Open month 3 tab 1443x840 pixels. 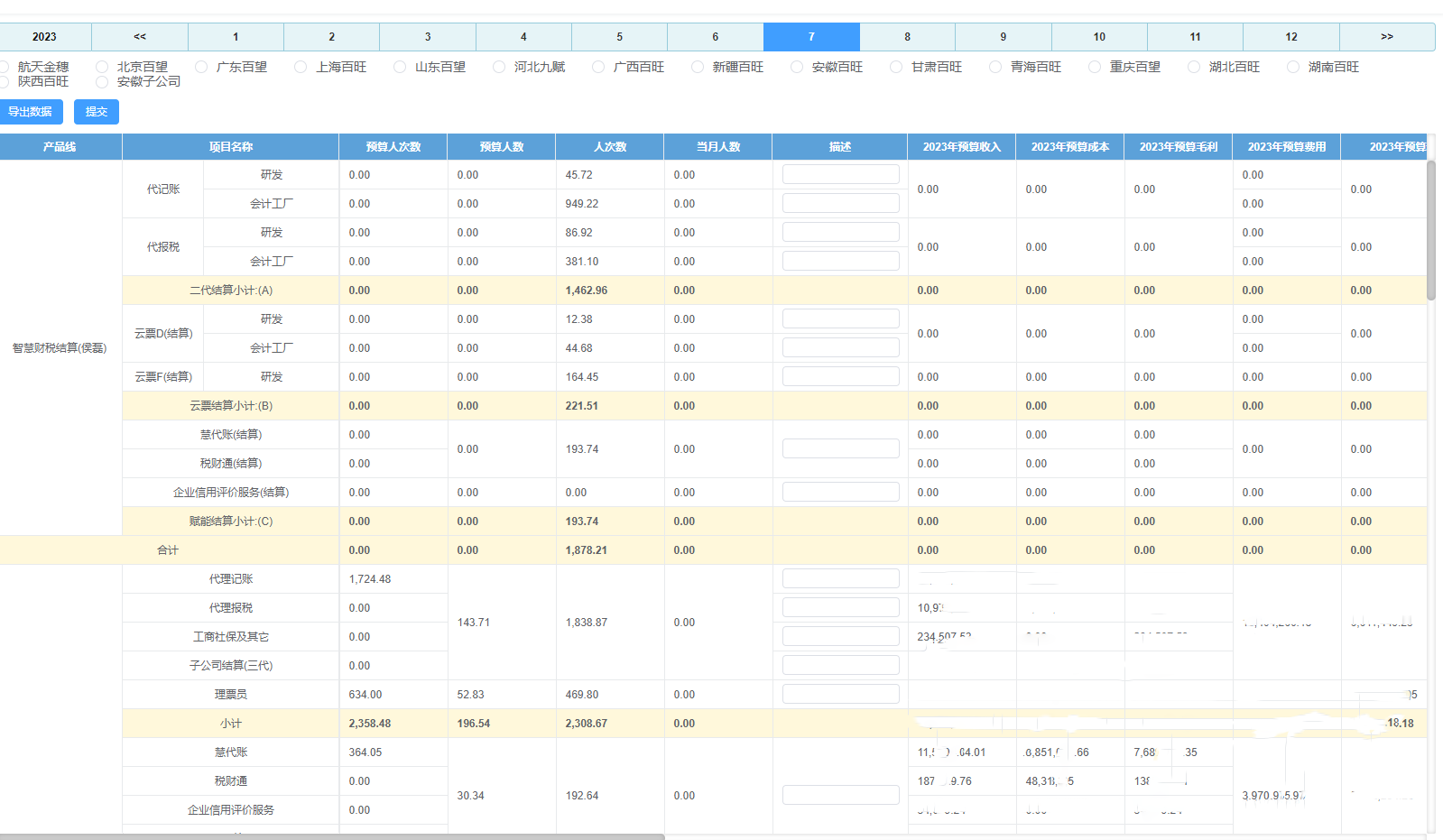(428, 37)
